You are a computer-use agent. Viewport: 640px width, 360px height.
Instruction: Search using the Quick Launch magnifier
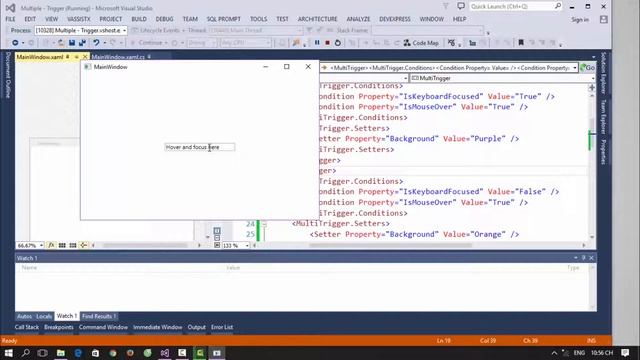click(x=558, y=6)
